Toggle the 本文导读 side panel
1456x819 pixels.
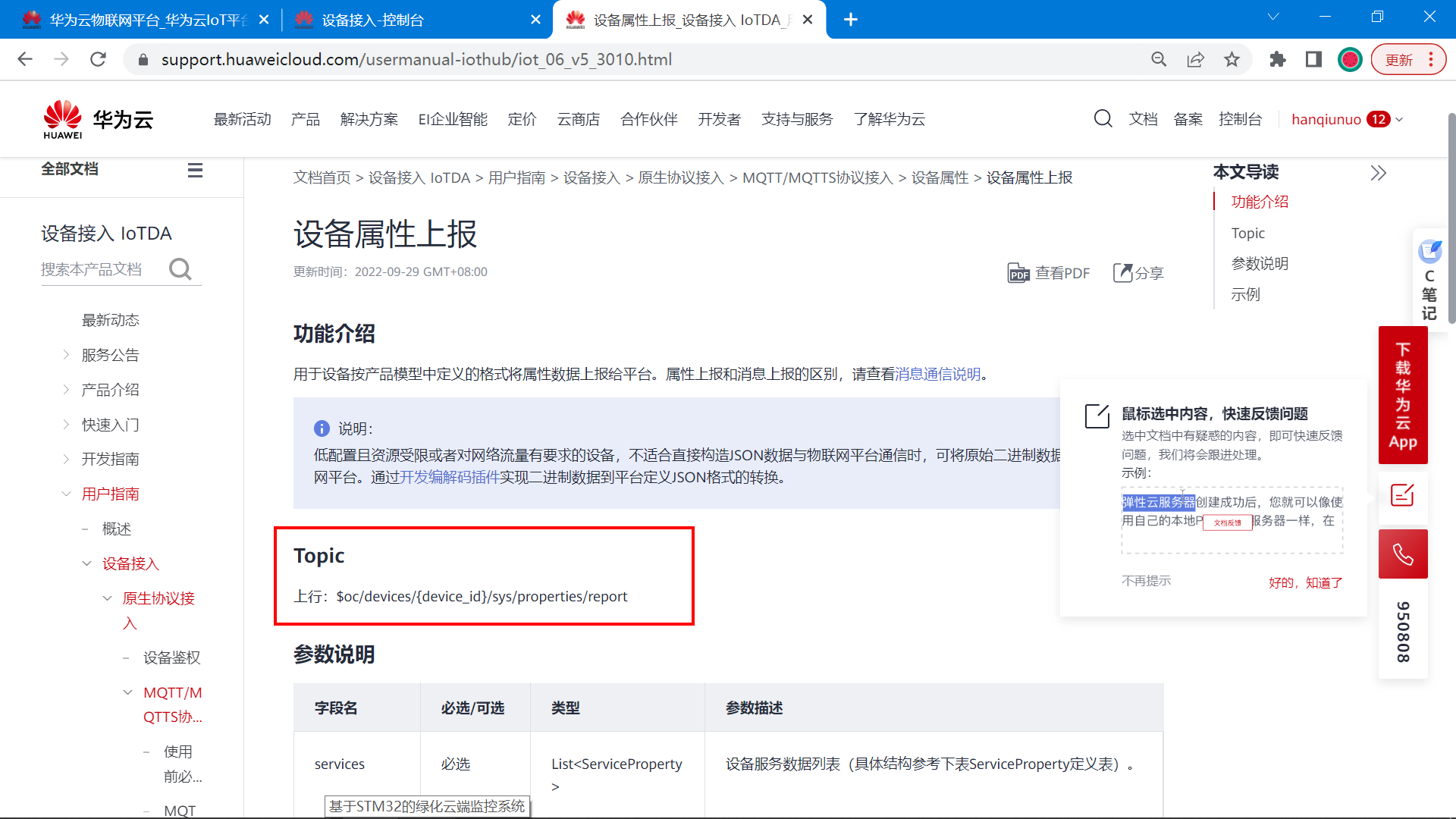tap(1378, 172)
